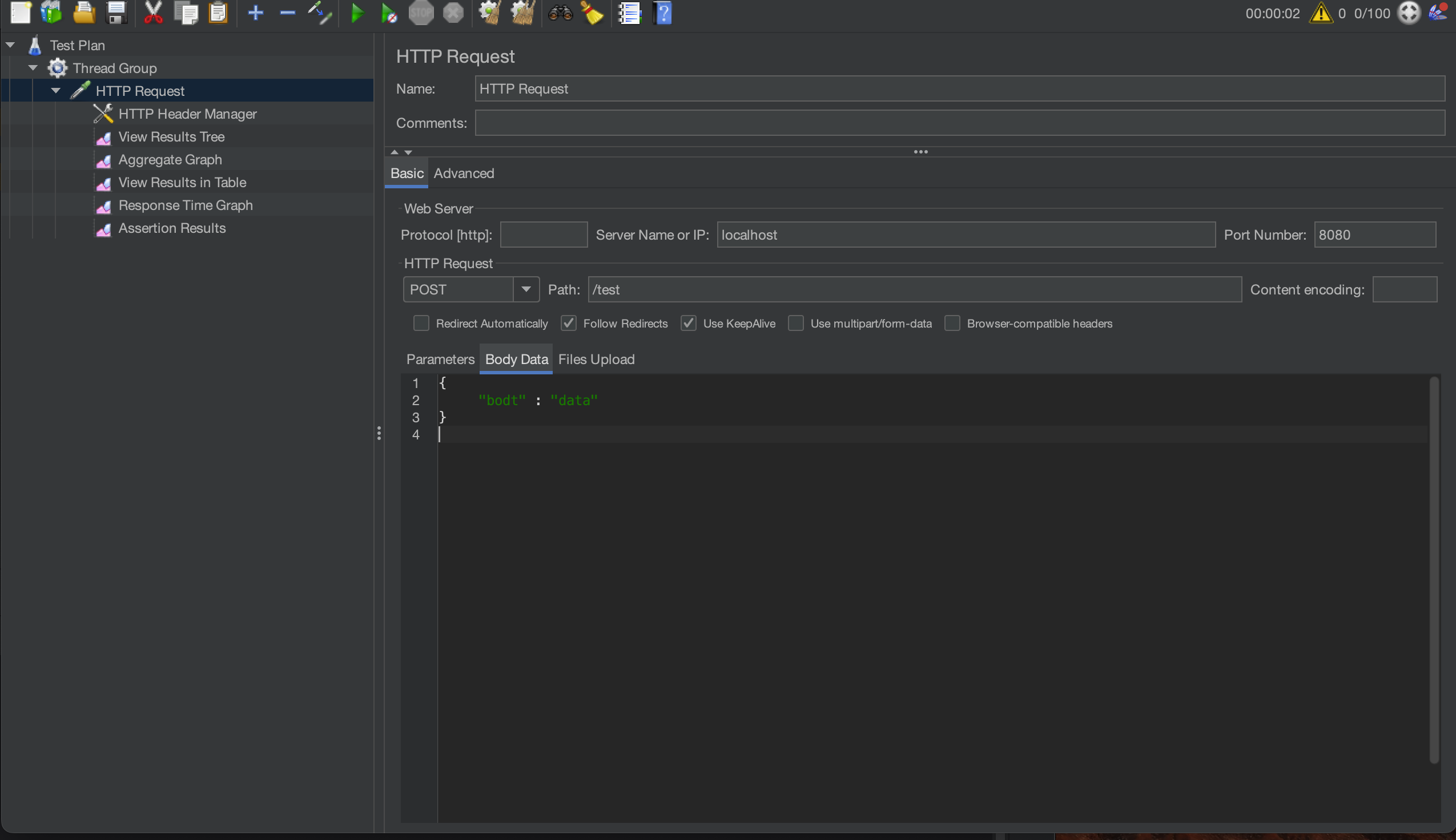This screenshot has width=1456, height=840.
Task: Click the blue Help question icon
Action: 663,13
